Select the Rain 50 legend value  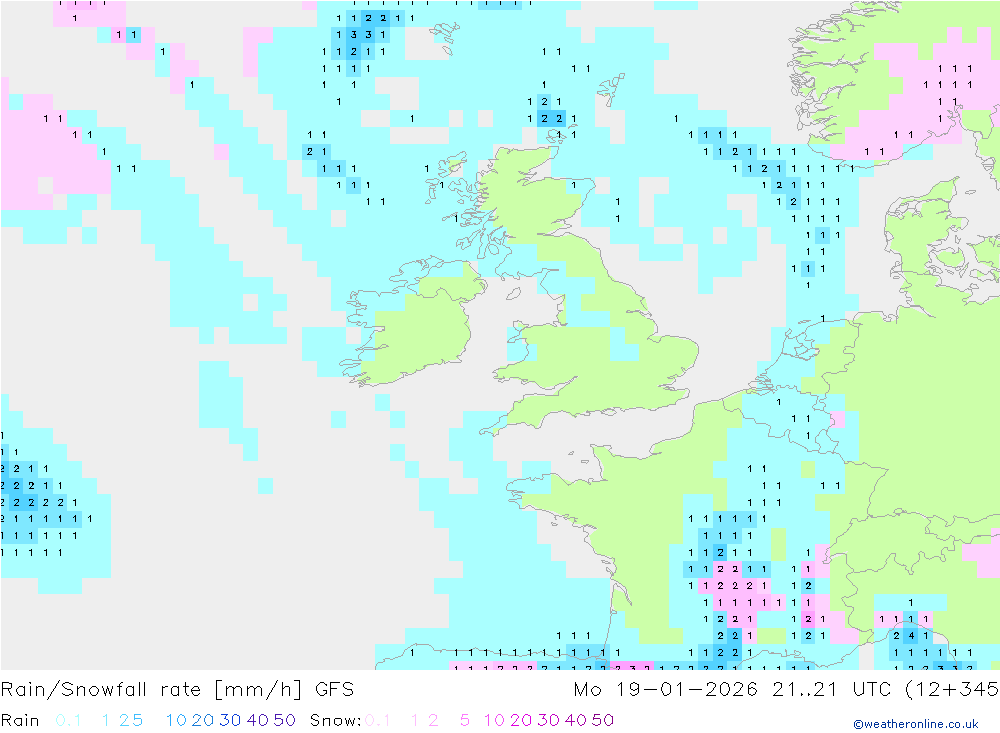point(284,720)
